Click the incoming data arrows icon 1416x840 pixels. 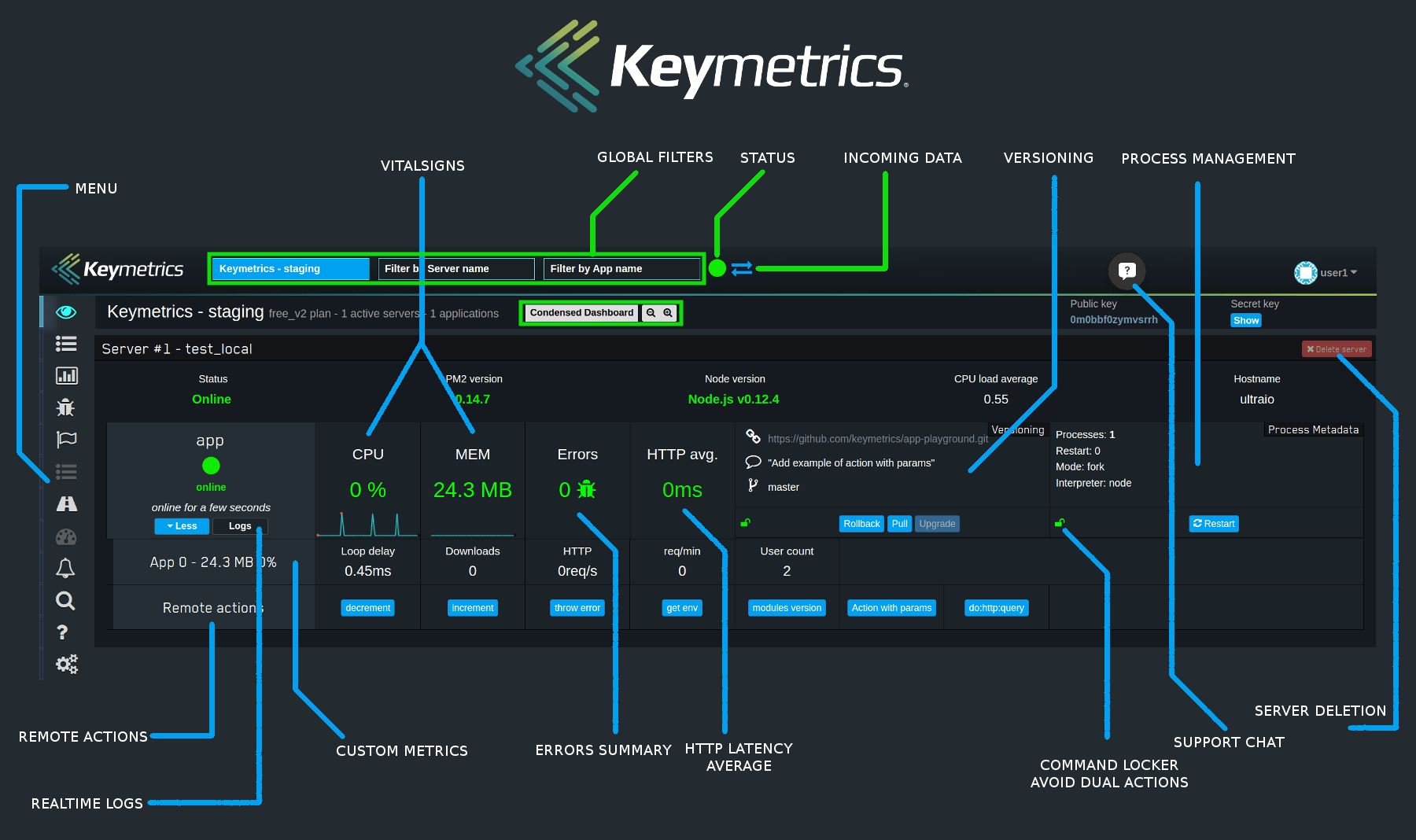pos(742,269)
